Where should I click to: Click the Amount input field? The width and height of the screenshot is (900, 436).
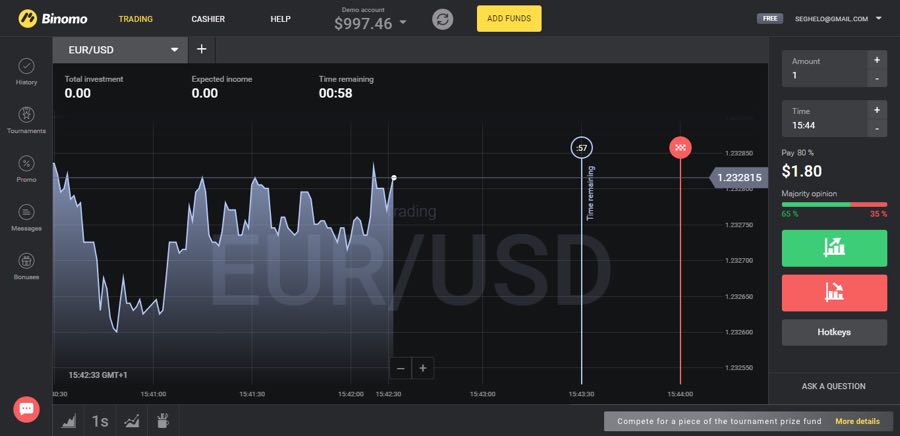point(824,69)
